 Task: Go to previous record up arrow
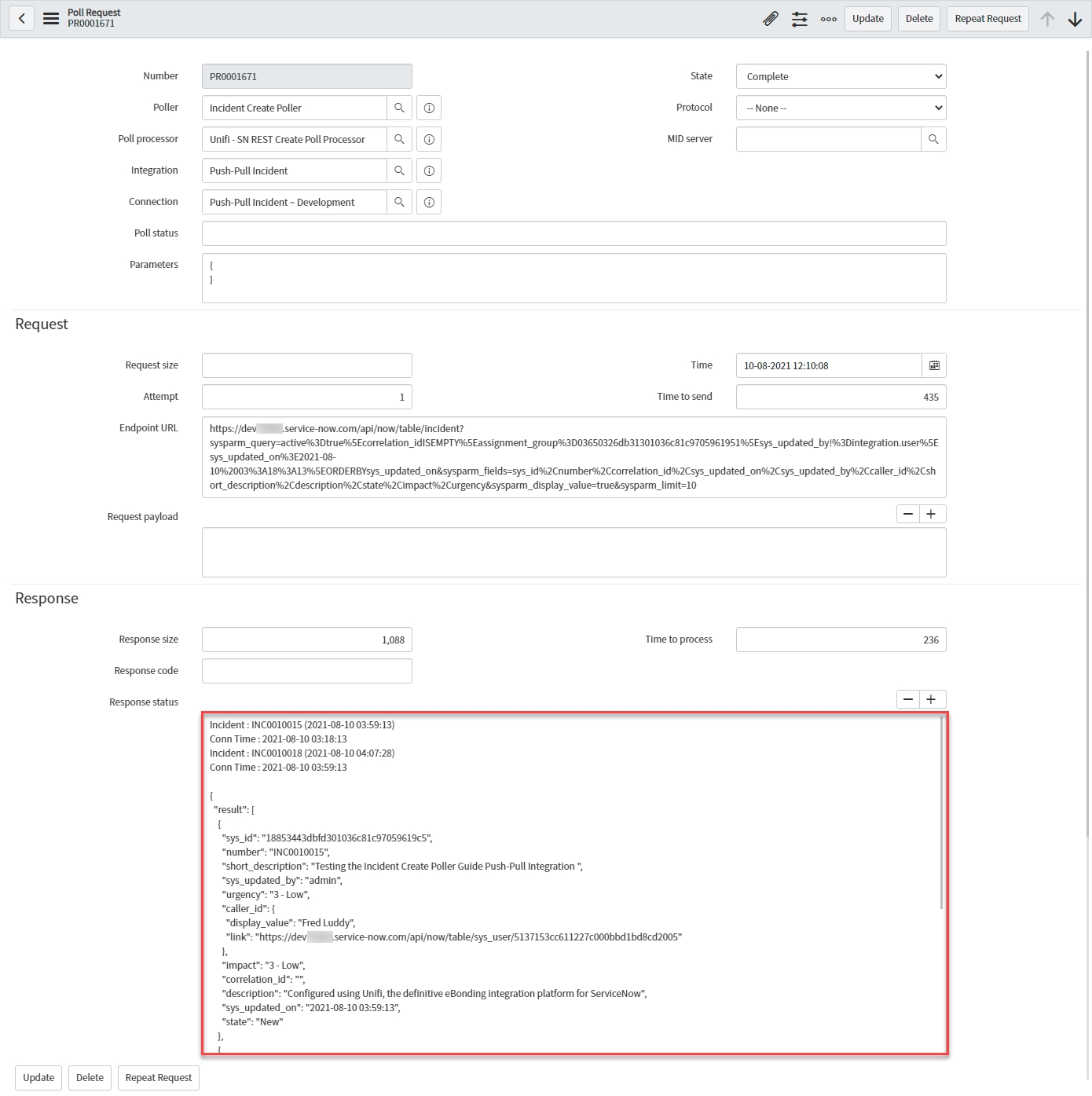click(1047, 19)
